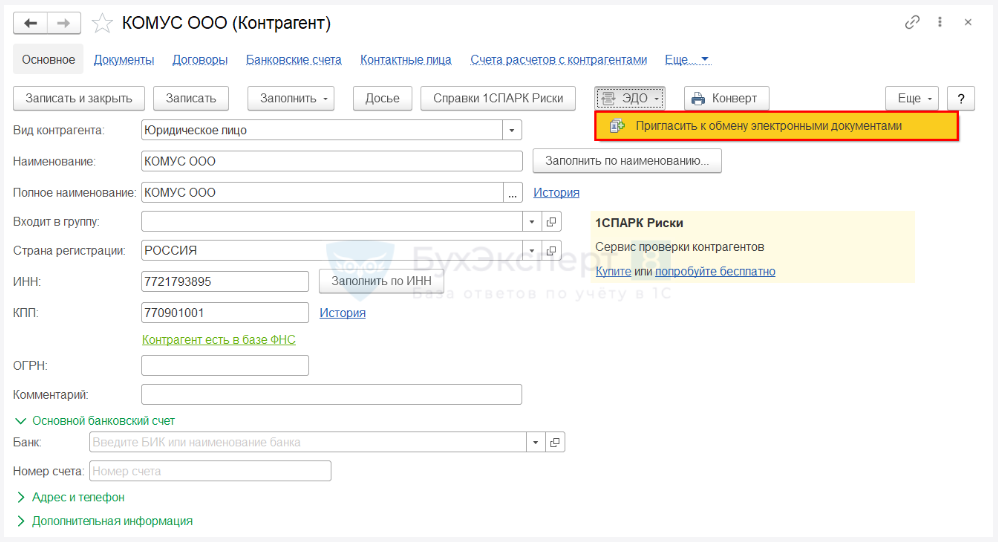This screenshot has width=1001, height=542.
Task: Open the ellipsis editor for Полное наименование
Action: click(x=513, y=193)
